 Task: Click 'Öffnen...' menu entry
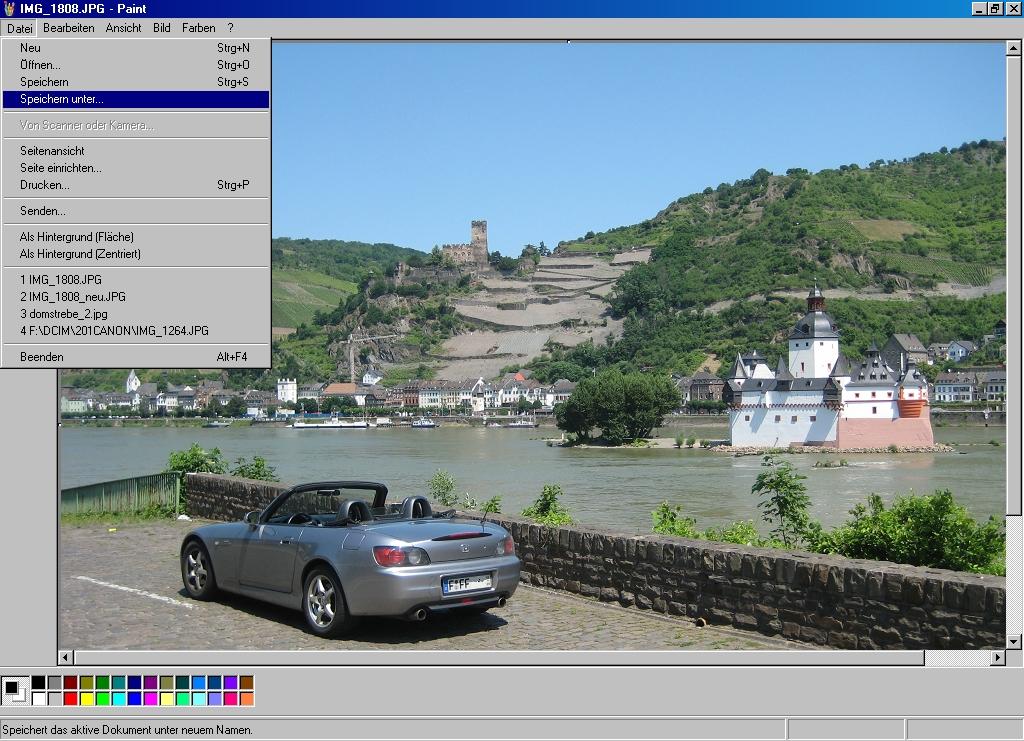(x=40, y=65)
